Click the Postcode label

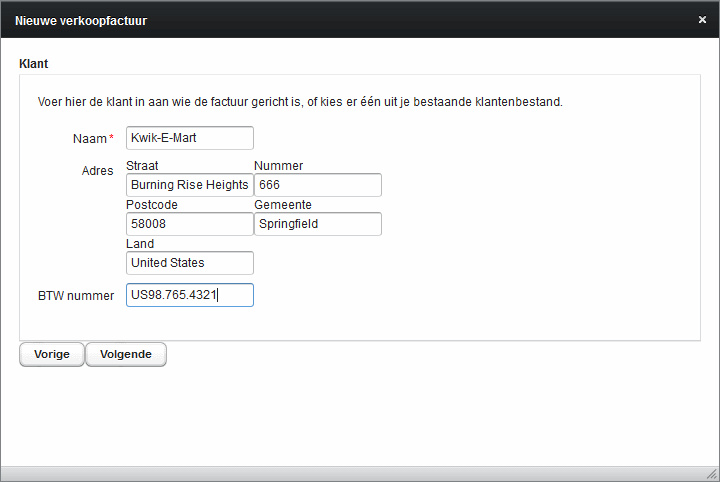point(152,205)
